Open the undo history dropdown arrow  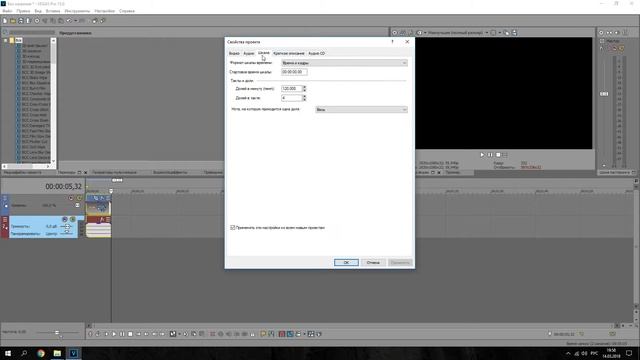point(76,21)
